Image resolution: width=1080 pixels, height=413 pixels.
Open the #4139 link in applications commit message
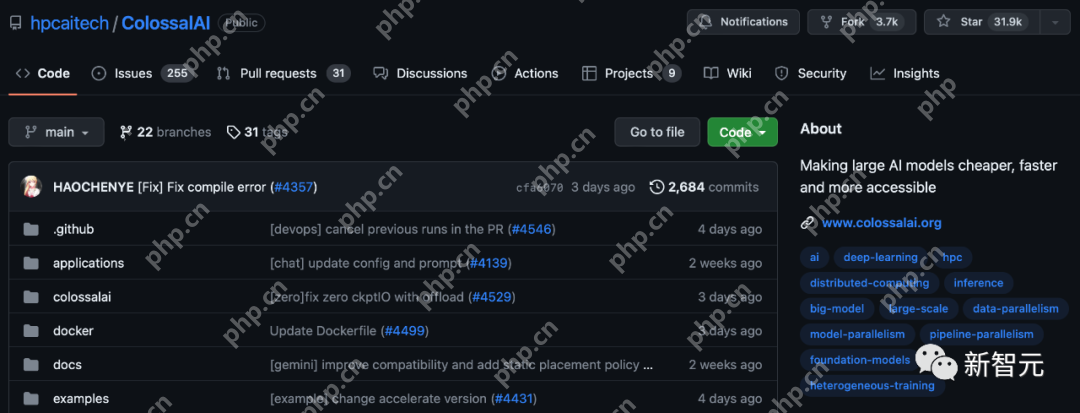pos(488,263)
